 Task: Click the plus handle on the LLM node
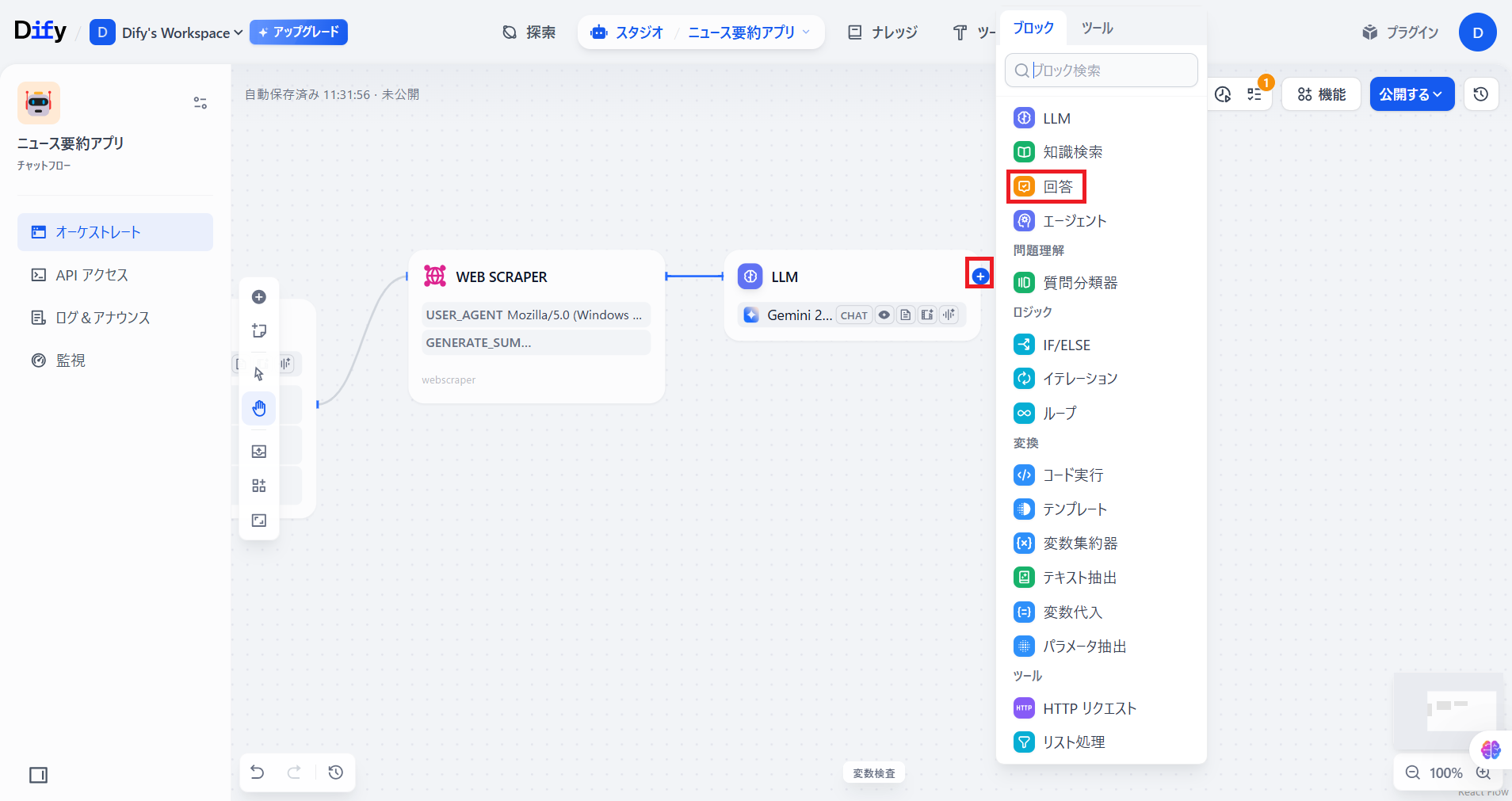tap(980, 276)
